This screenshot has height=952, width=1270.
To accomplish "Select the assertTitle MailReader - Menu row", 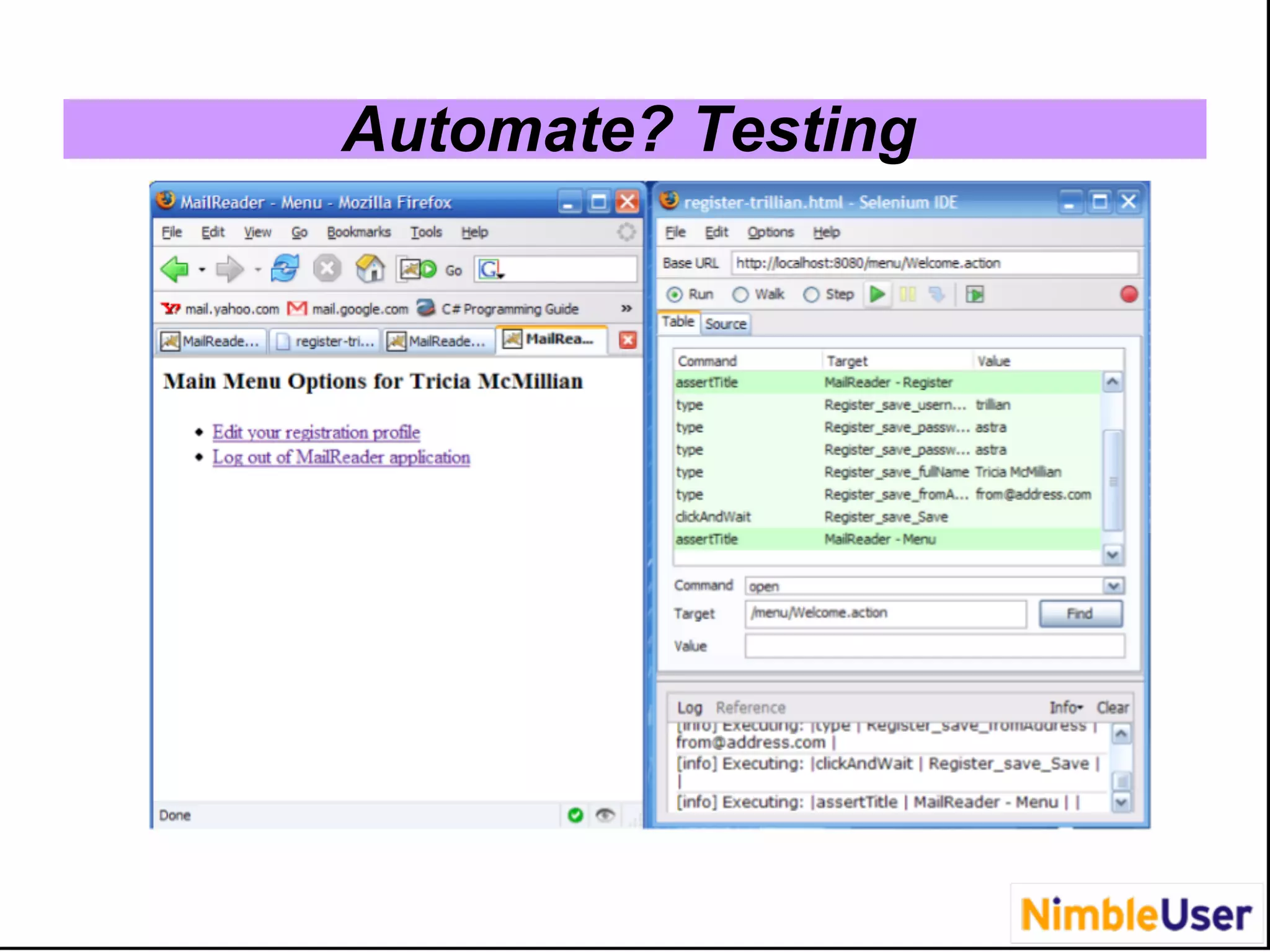I will (x=887, y=539).
